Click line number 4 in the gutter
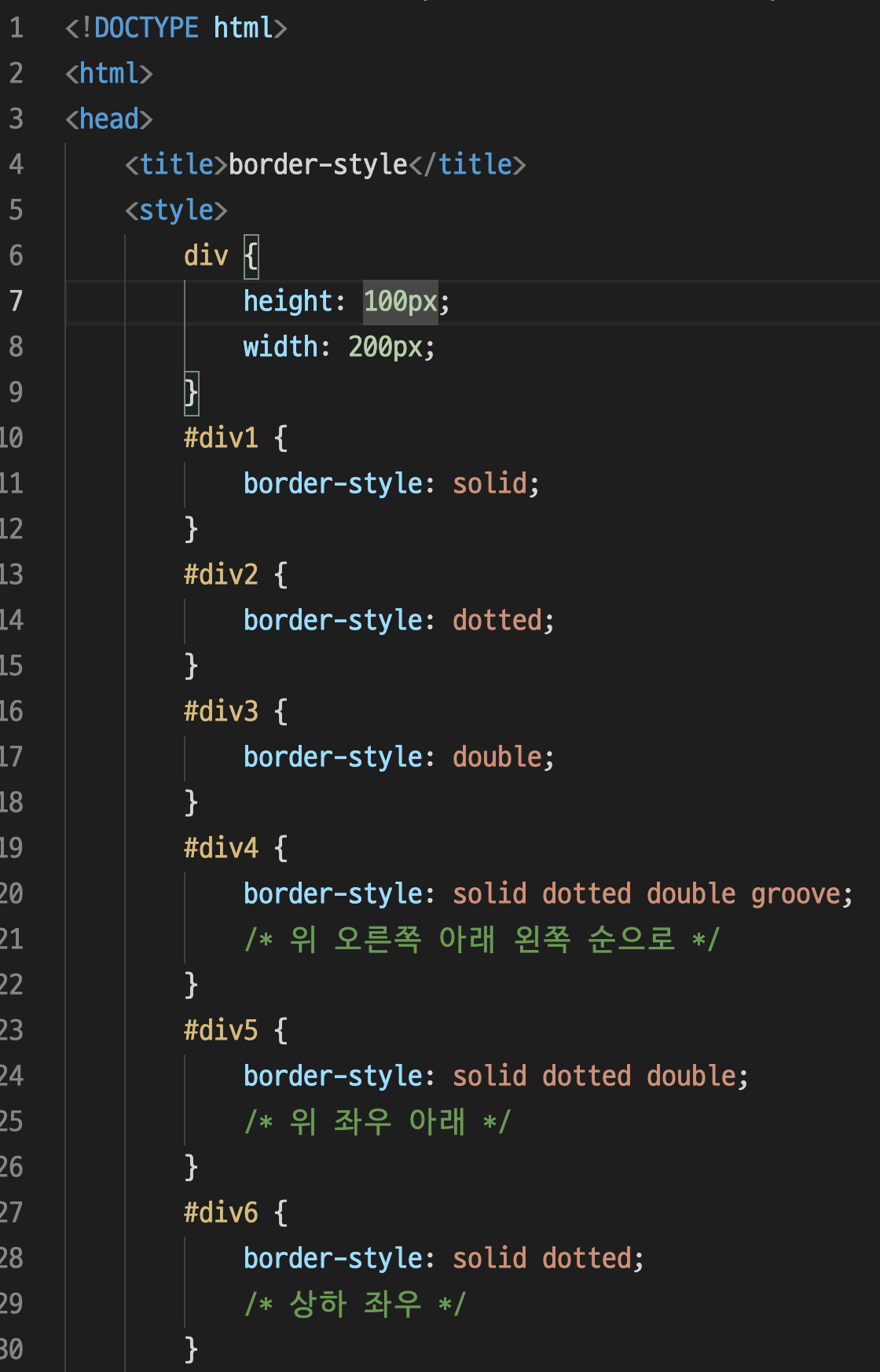This screenshot has height=1372, width=880. point(16,165)
